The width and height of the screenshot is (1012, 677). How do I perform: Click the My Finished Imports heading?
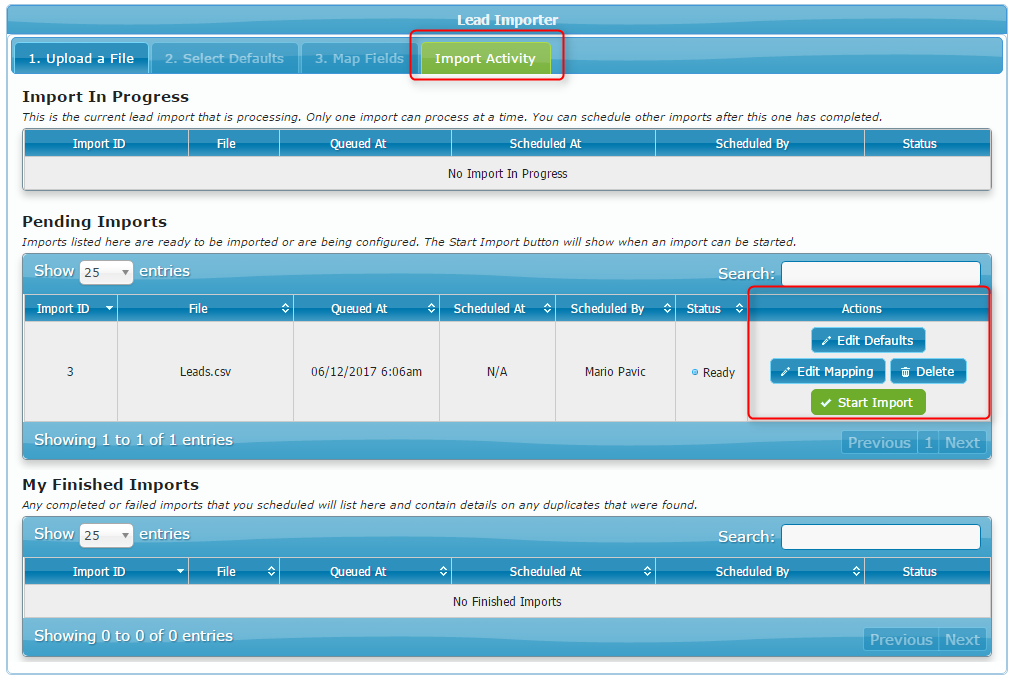pos(110,485)
